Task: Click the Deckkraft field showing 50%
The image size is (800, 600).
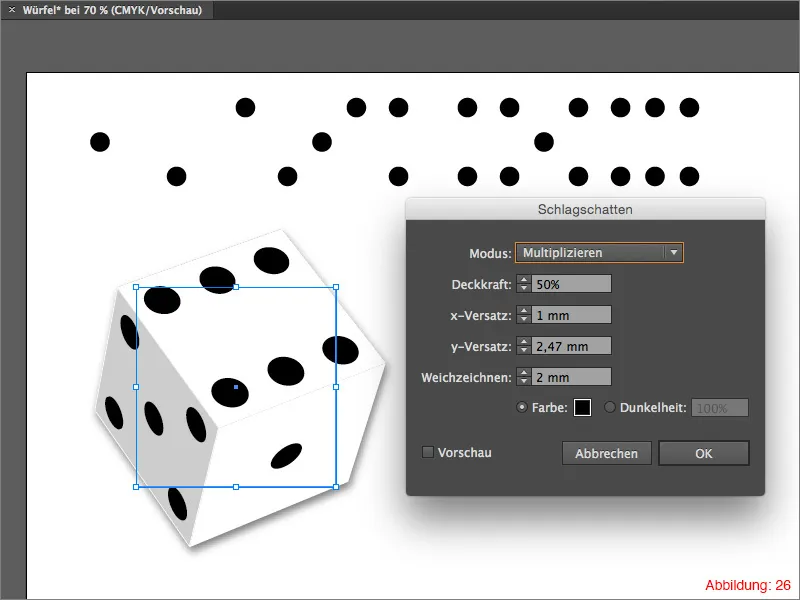Action: [571, 284]
